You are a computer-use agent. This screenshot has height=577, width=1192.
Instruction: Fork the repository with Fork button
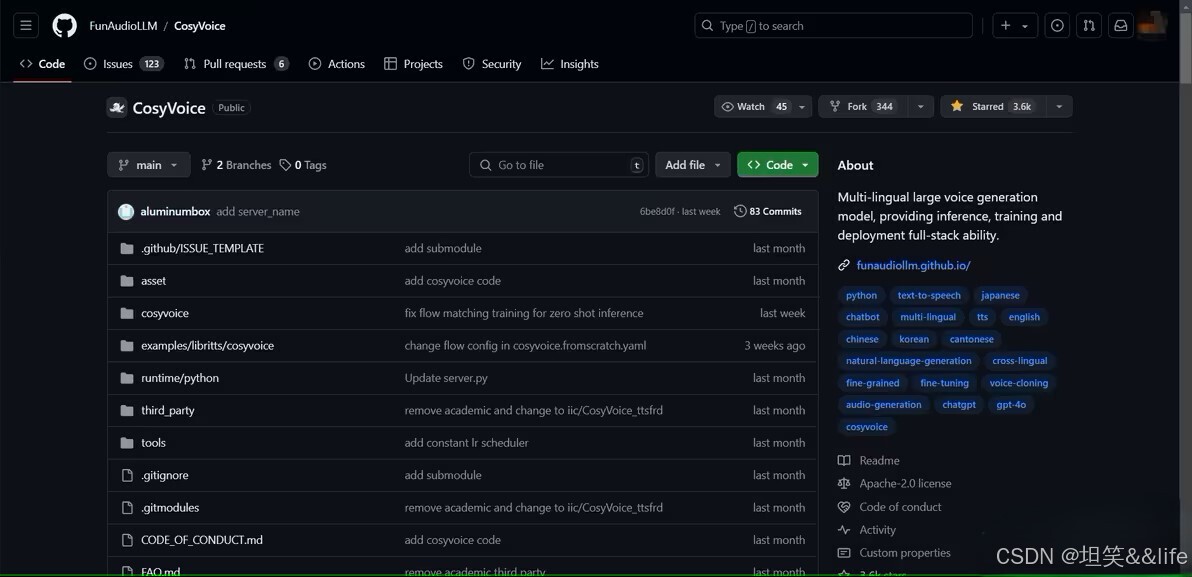click(863, 106)
